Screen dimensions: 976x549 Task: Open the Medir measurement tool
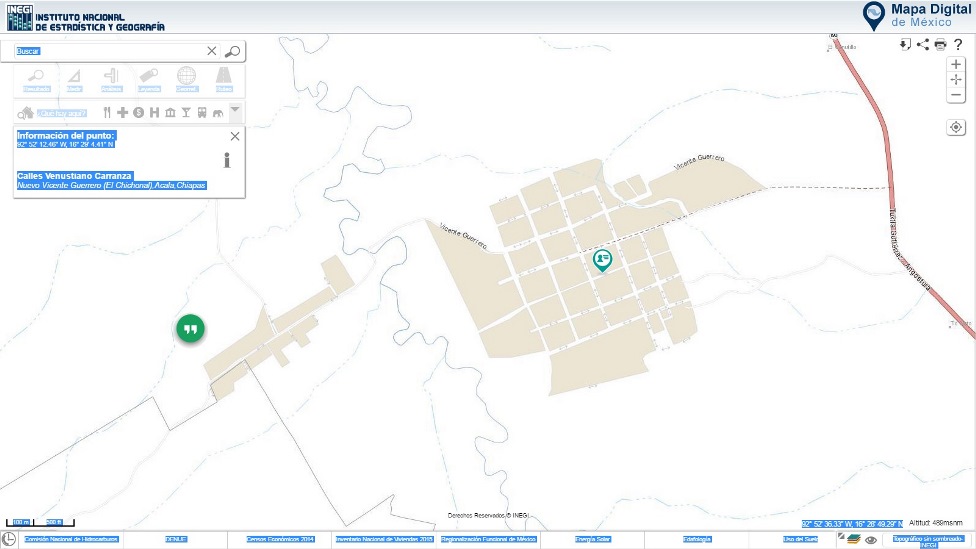coord(74,80)
